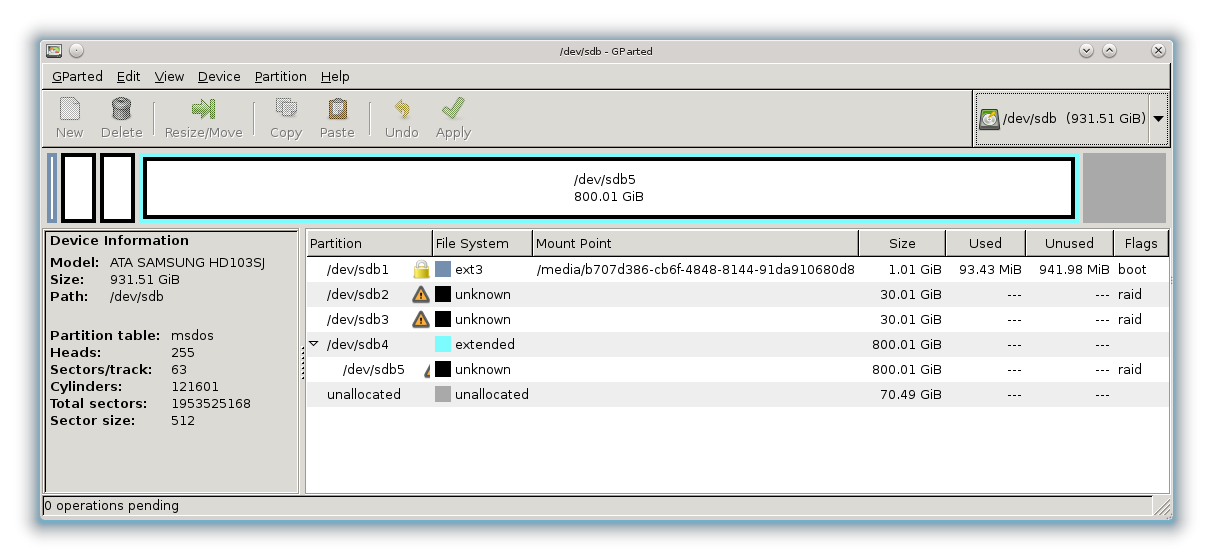
Task: Select gray unallocated space in disk map
Action: point(1125,188)
